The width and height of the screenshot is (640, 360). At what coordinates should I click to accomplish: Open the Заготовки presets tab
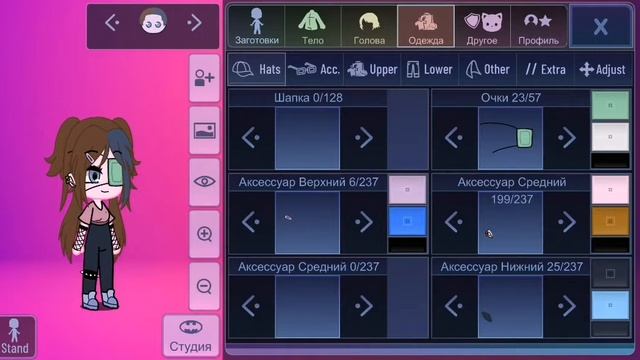pos(256,27)
